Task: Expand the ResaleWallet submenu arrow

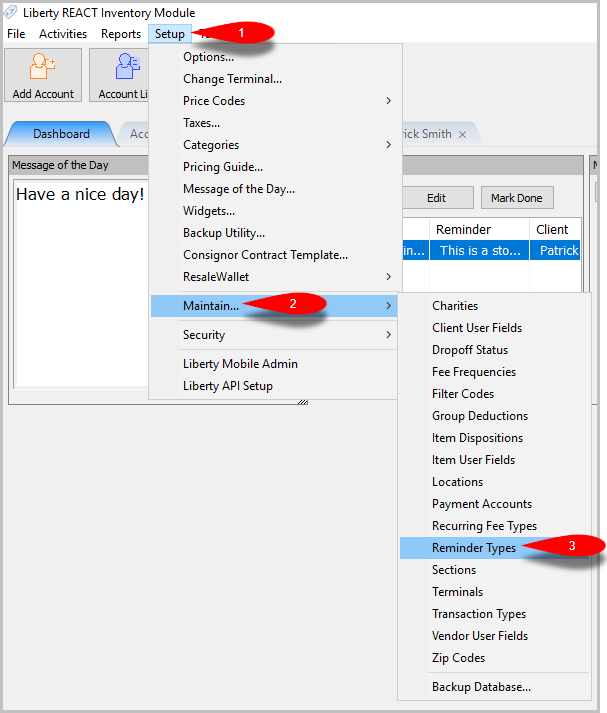Action: (388, 276)
